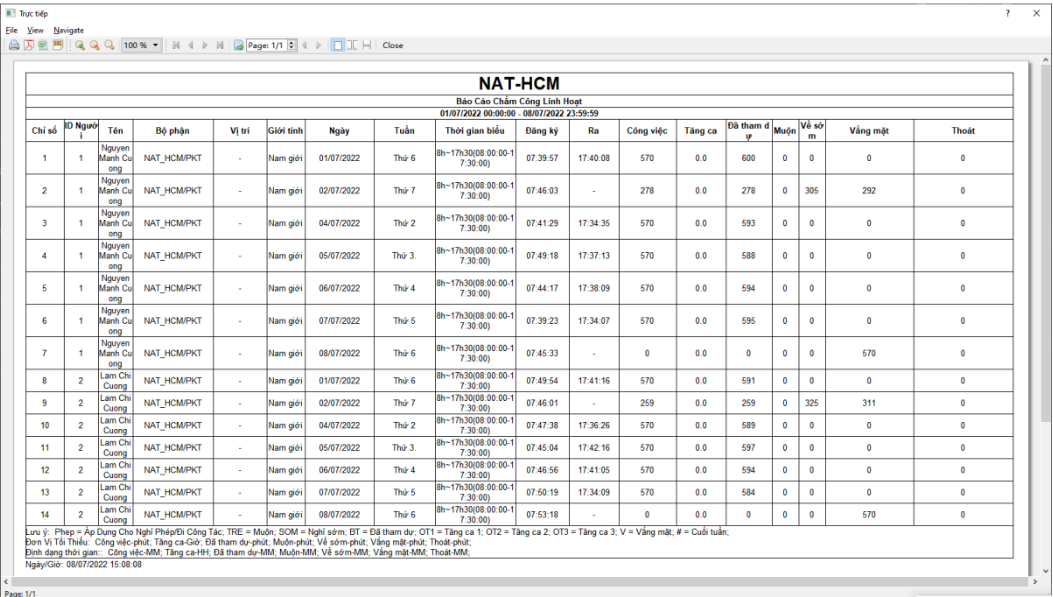1053x597 pixels.
Task: Open the Navigate menu
Action: click(x=69, y=30)
